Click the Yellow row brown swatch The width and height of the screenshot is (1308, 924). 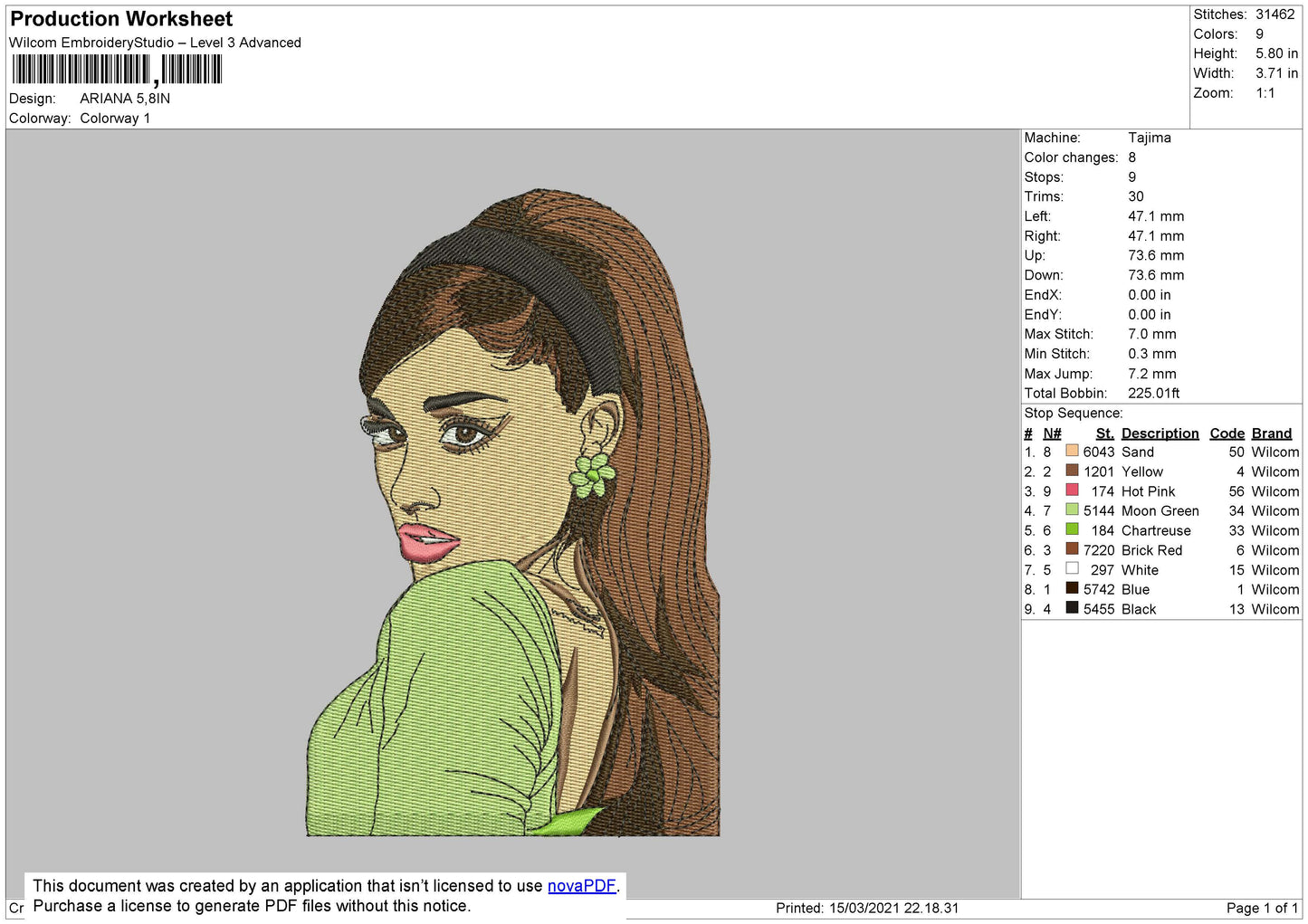(1073, 471)
